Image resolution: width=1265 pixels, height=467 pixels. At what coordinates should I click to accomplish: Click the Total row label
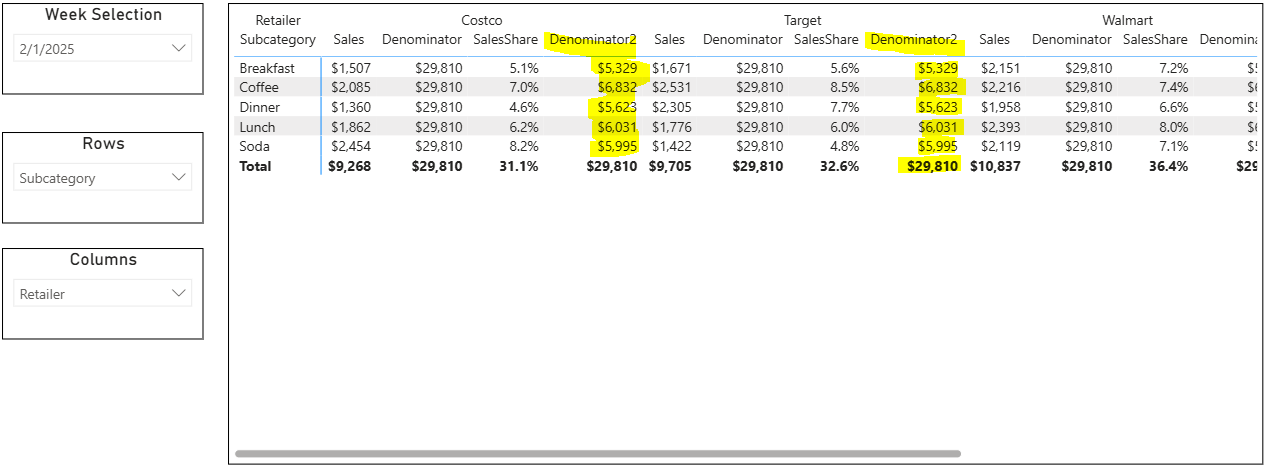[x=255, y=166]
